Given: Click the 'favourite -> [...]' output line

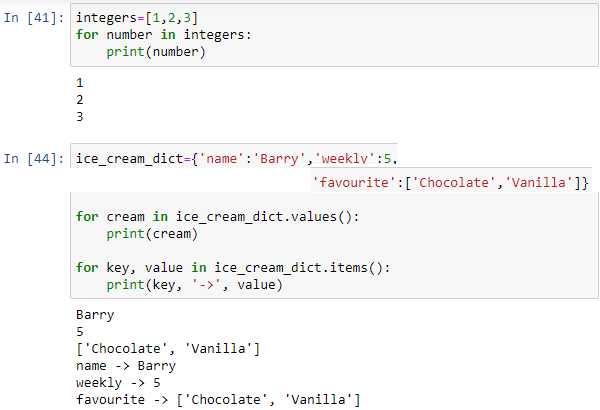Looking at the screenshot, I should 217,399.
